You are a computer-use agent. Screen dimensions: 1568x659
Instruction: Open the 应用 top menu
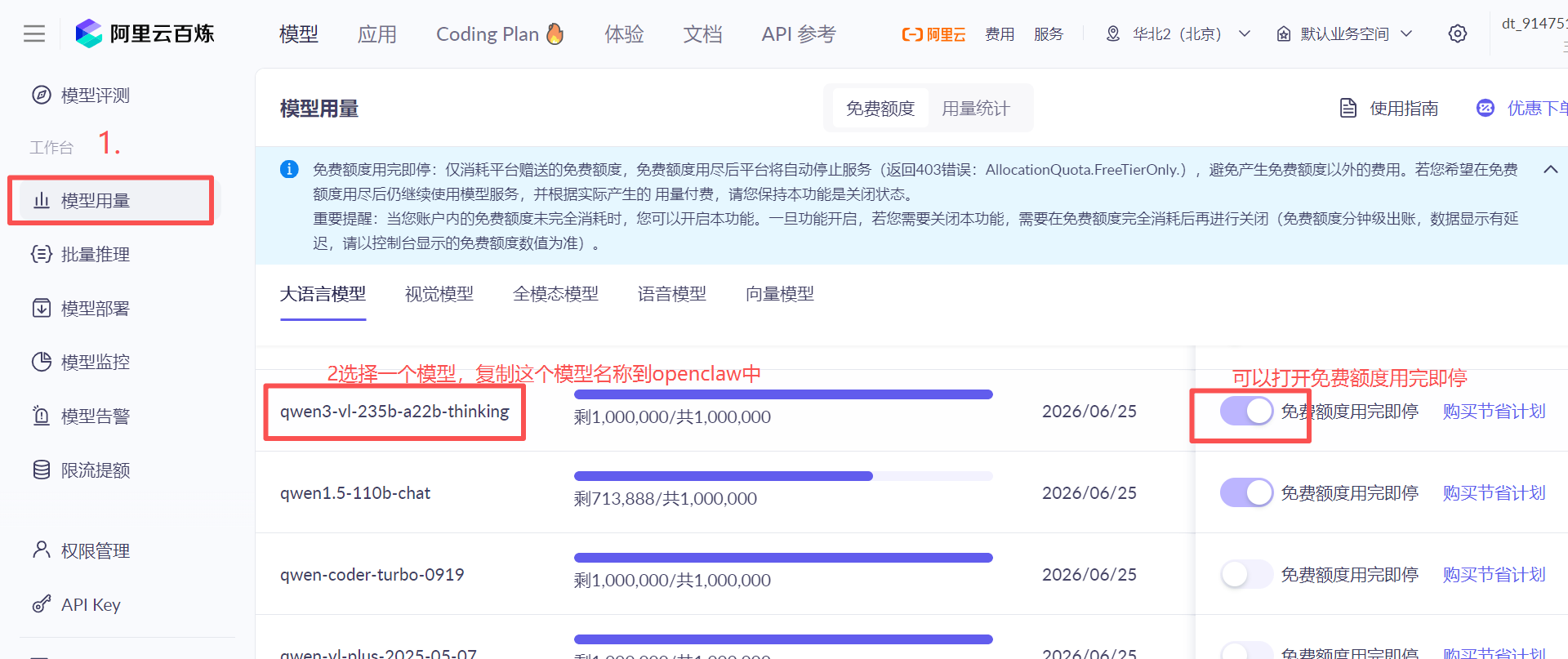pyautogui.click(x=377, y=34)
